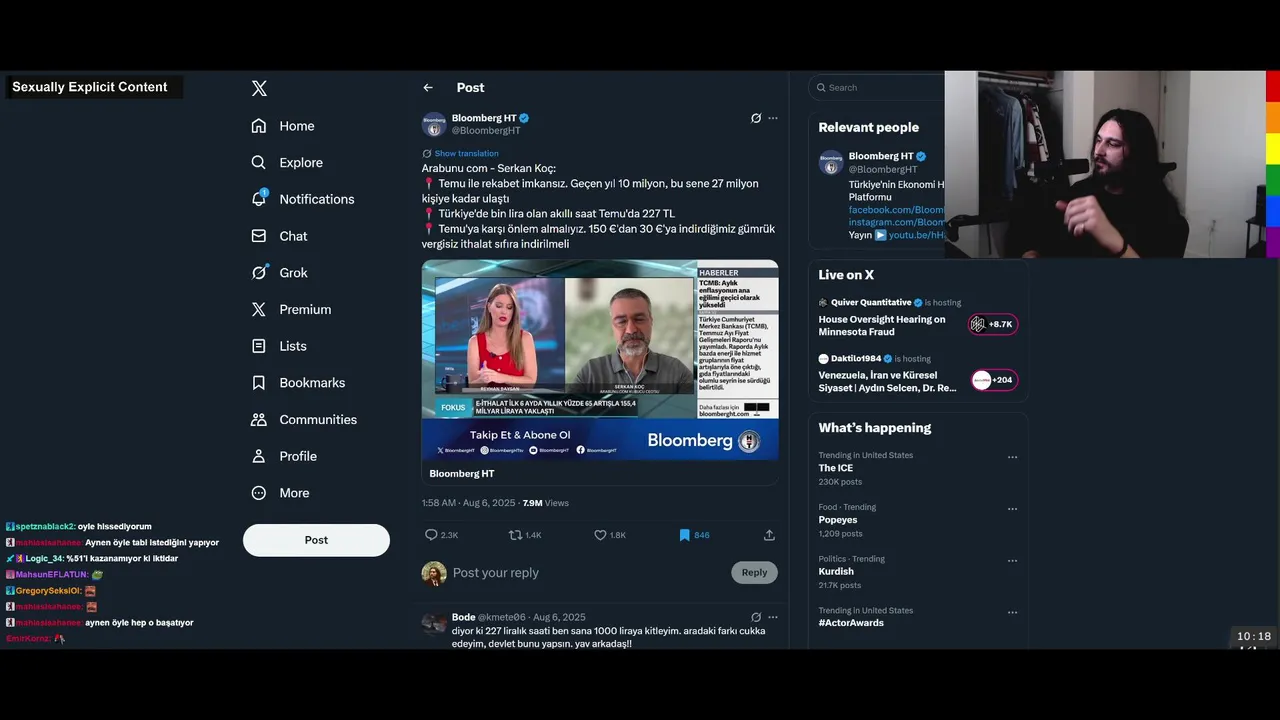Open Explore via magnifier icon
This screenshot has width=1280, height=720.
(259, 162)
